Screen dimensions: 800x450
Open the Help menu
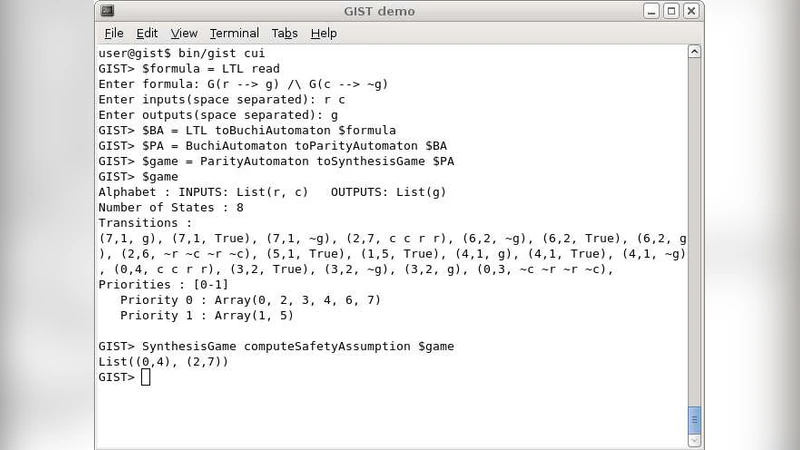coord(324,33)
